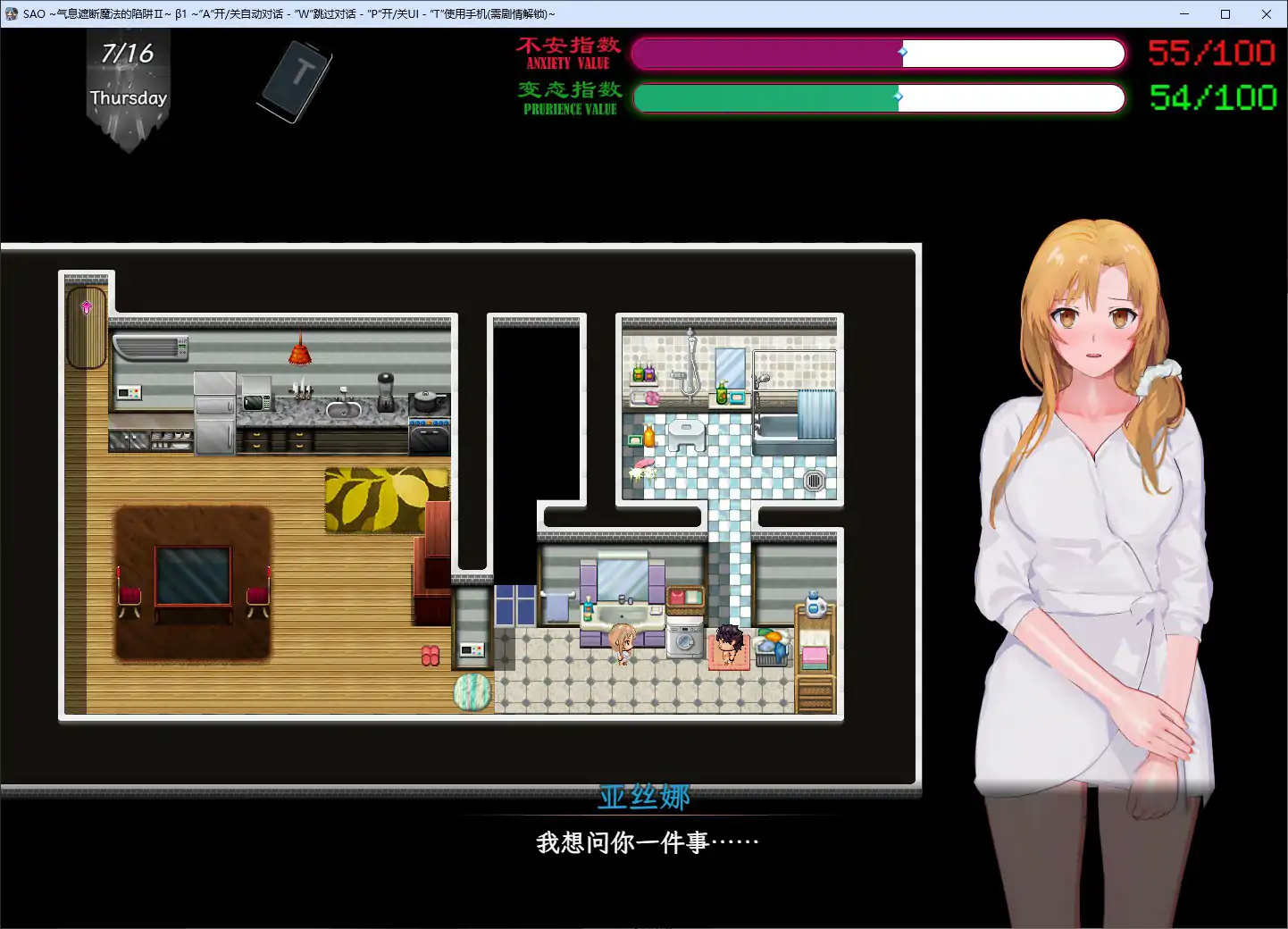Click the phone icon marked T
1288x929 pixels.
tap(297, 80)
